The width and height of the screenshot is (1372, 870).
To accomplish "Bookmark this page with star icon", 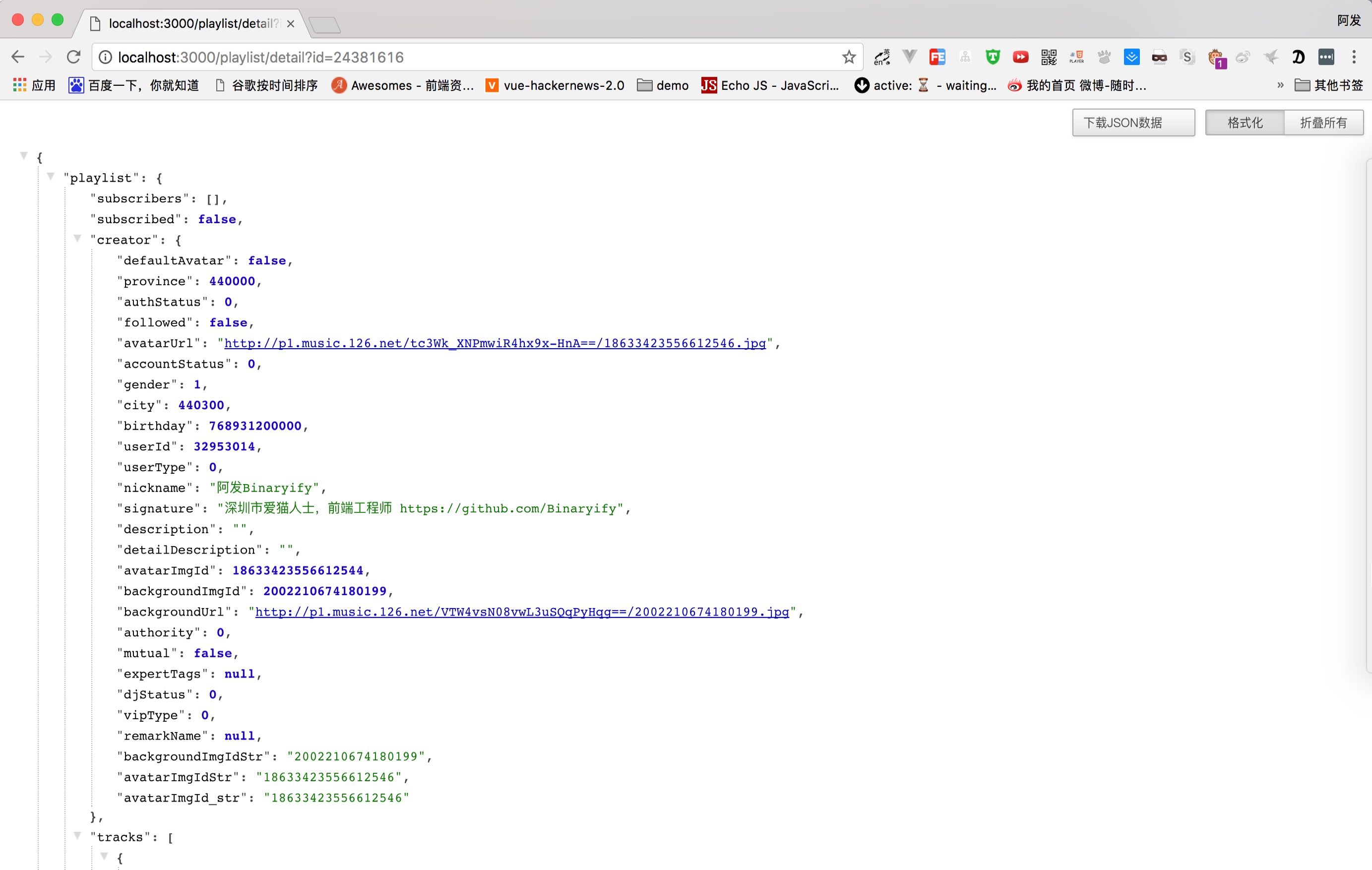I will 849,57.
